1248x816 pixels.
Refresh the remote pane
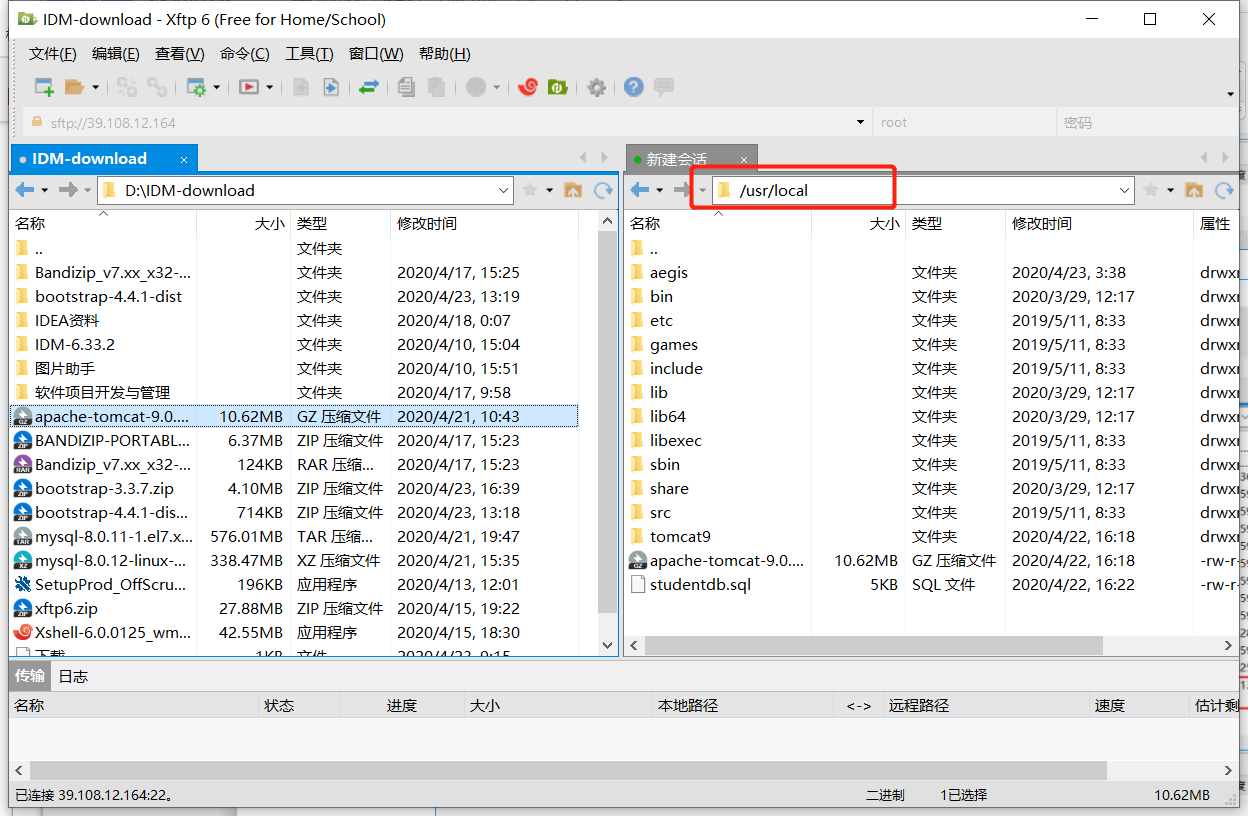click(1224, 190)
